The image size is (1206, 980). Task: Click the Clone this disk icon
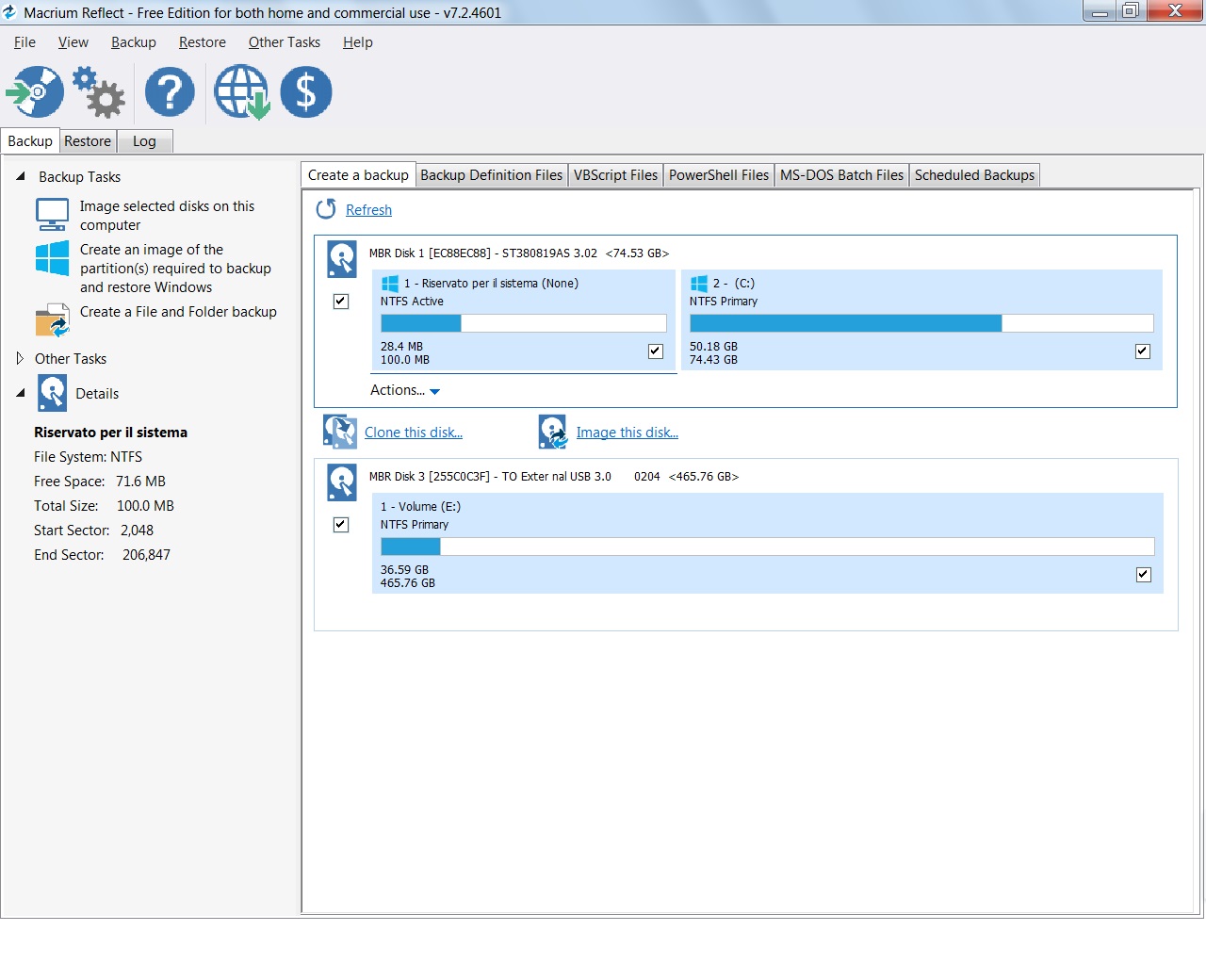tap(340, 432)
